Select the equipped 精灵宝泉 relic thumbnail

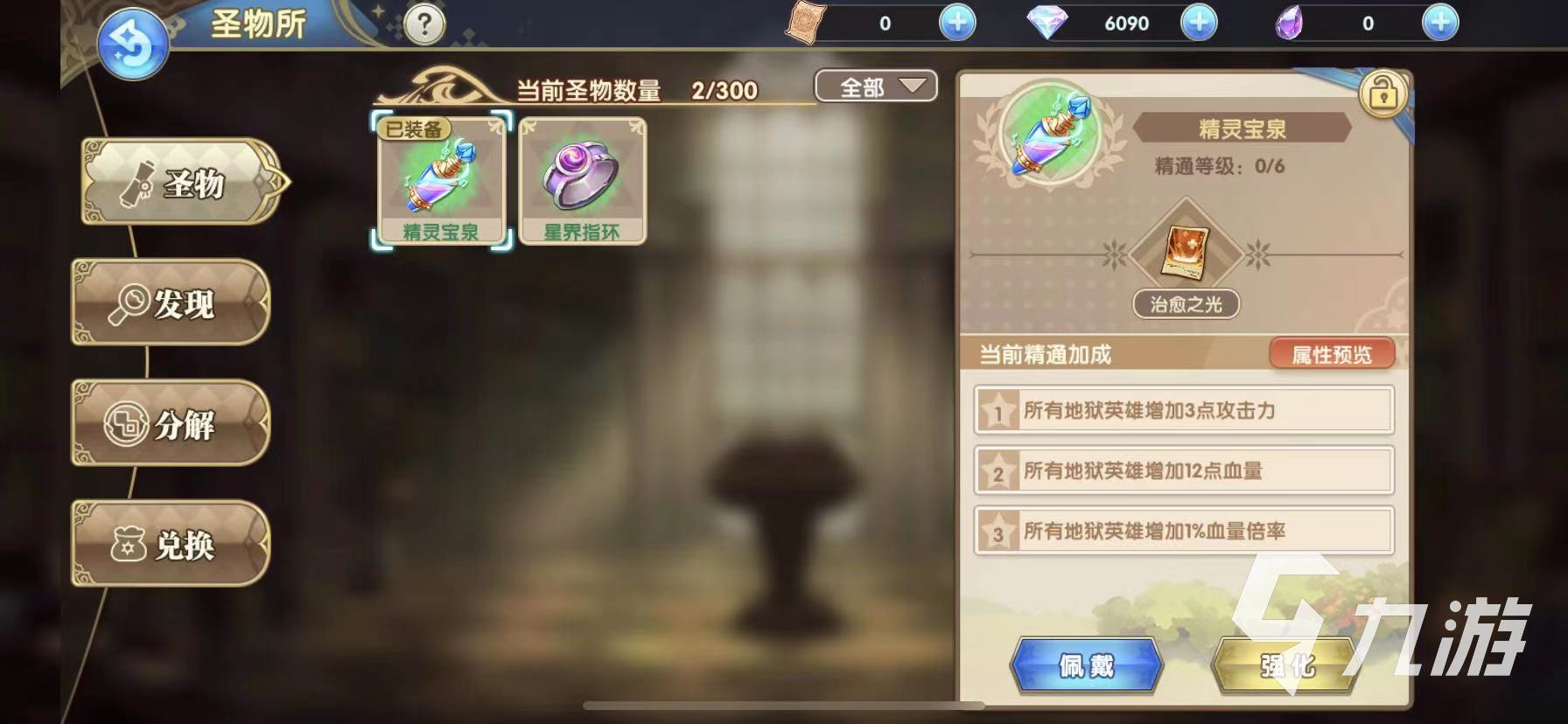click(442, 180)
